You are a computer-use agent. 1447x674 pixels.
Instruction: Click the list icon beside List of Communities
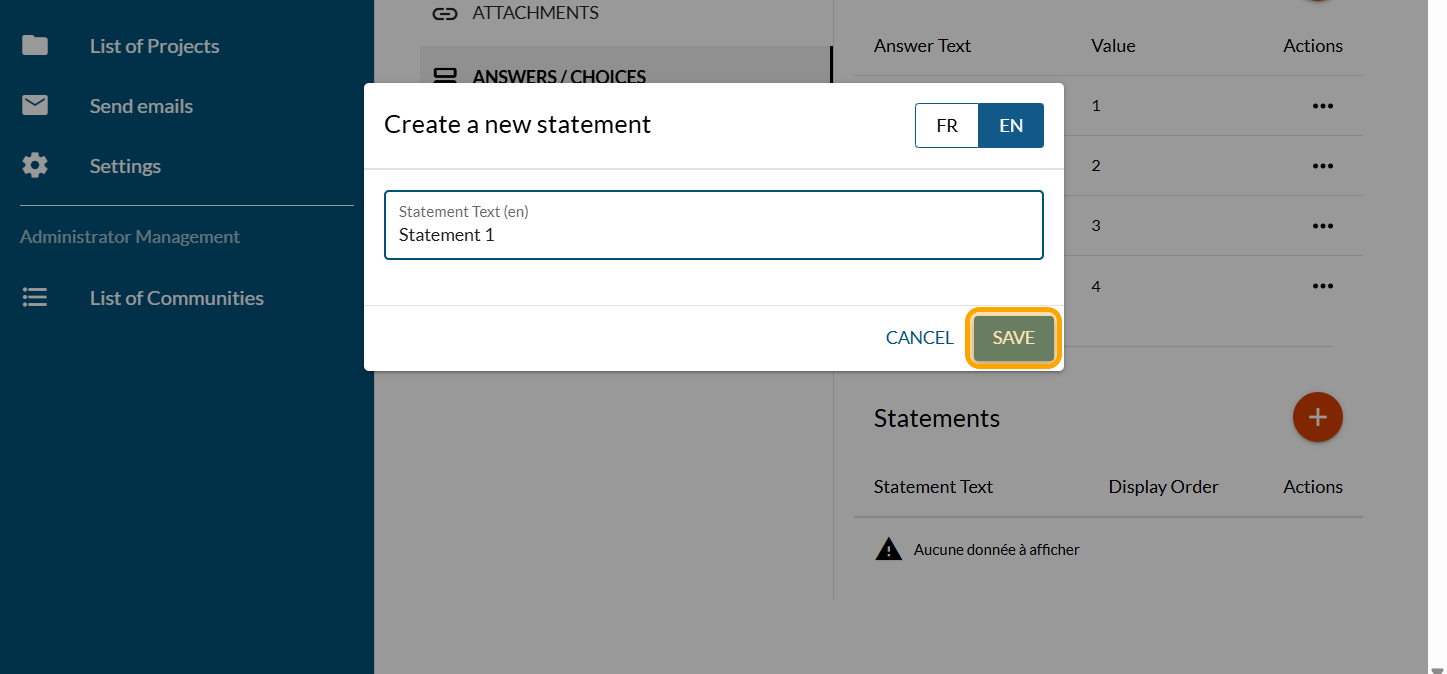tap(35, 298)
